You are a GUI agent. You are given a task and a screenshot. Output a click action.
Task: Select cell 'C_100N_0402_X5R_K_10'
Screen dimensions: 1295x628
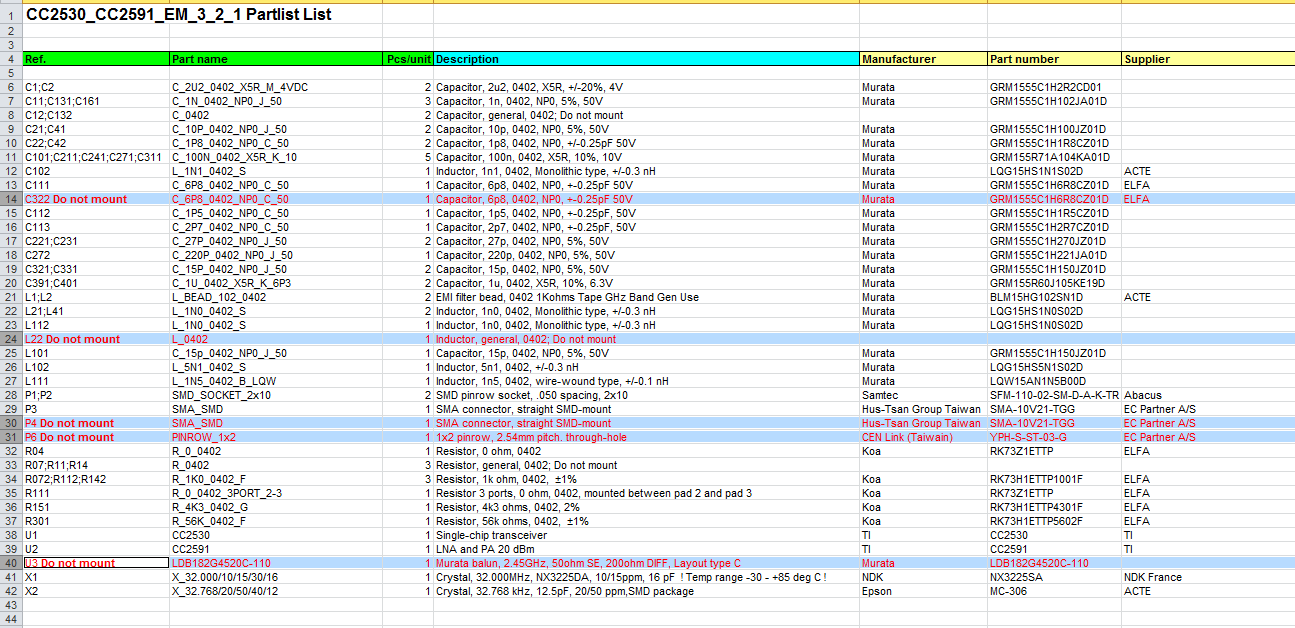(x=276, y=157)
